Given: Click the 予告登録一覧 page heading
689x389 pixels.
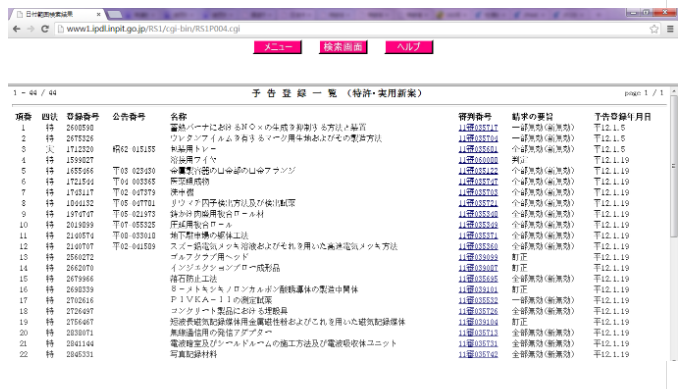Looking at the screenshot, I should tap(337, 93).
